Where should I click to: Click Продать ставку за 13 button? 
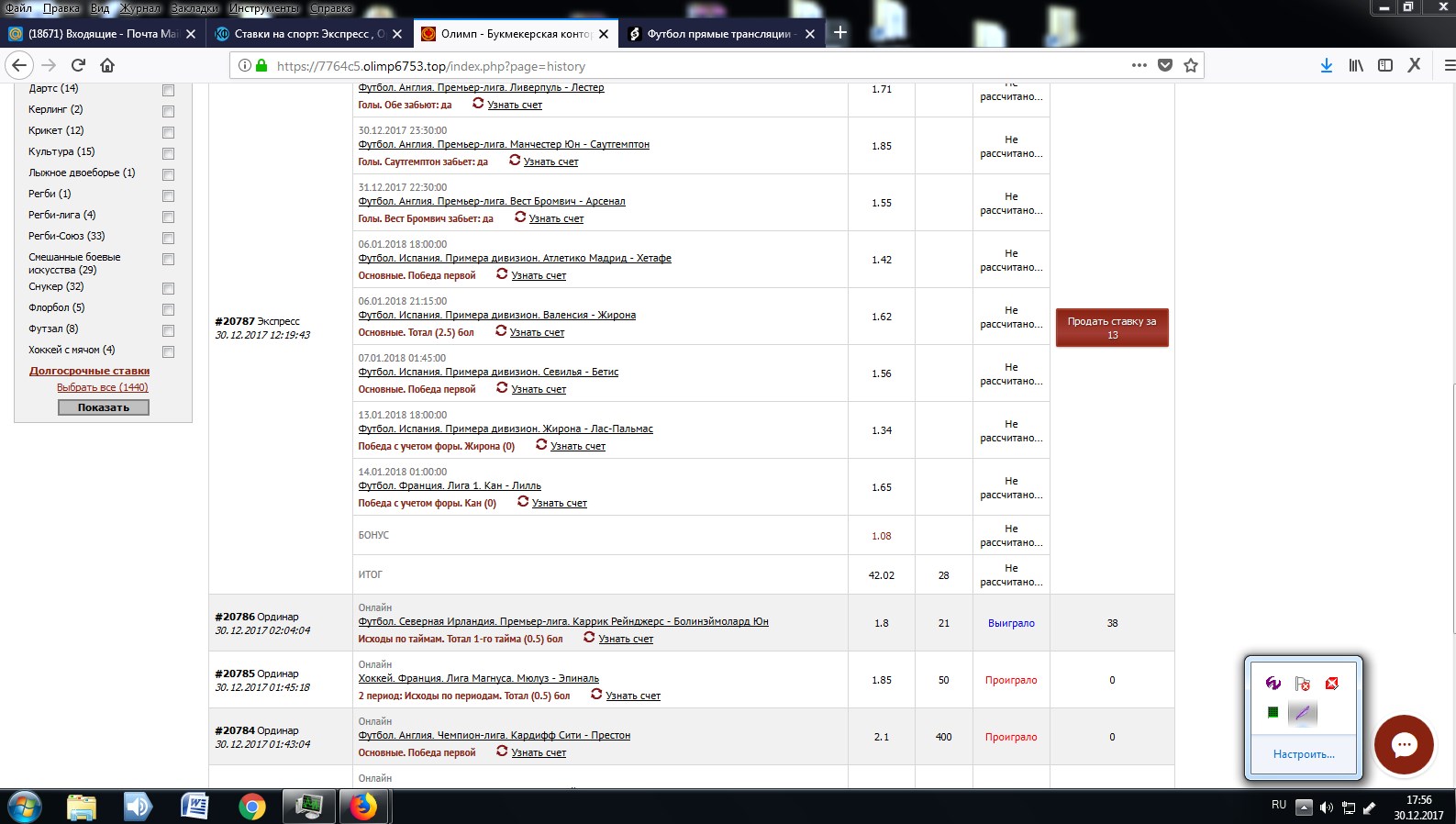click(1112, 328)
